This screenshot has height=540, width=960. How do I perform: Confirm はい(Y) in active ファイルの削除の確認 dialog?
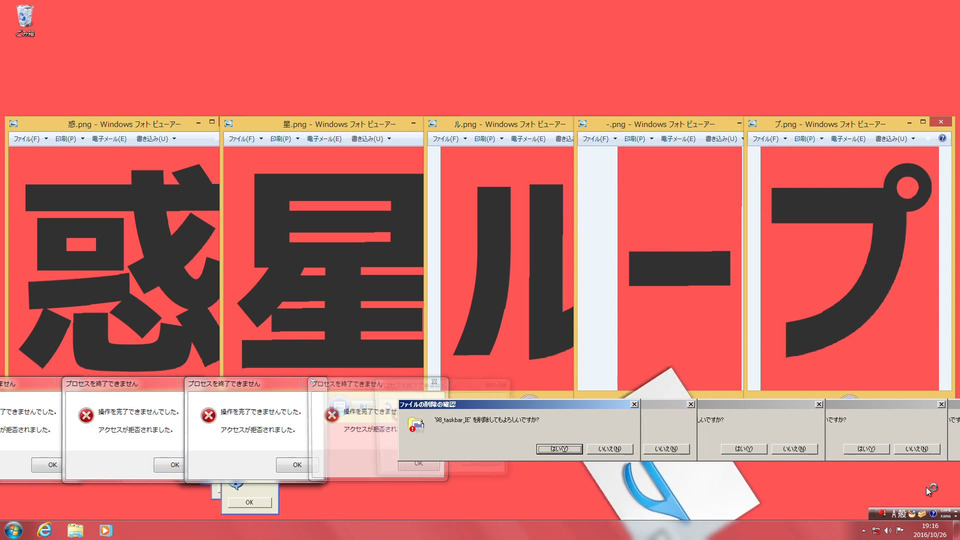559,449
